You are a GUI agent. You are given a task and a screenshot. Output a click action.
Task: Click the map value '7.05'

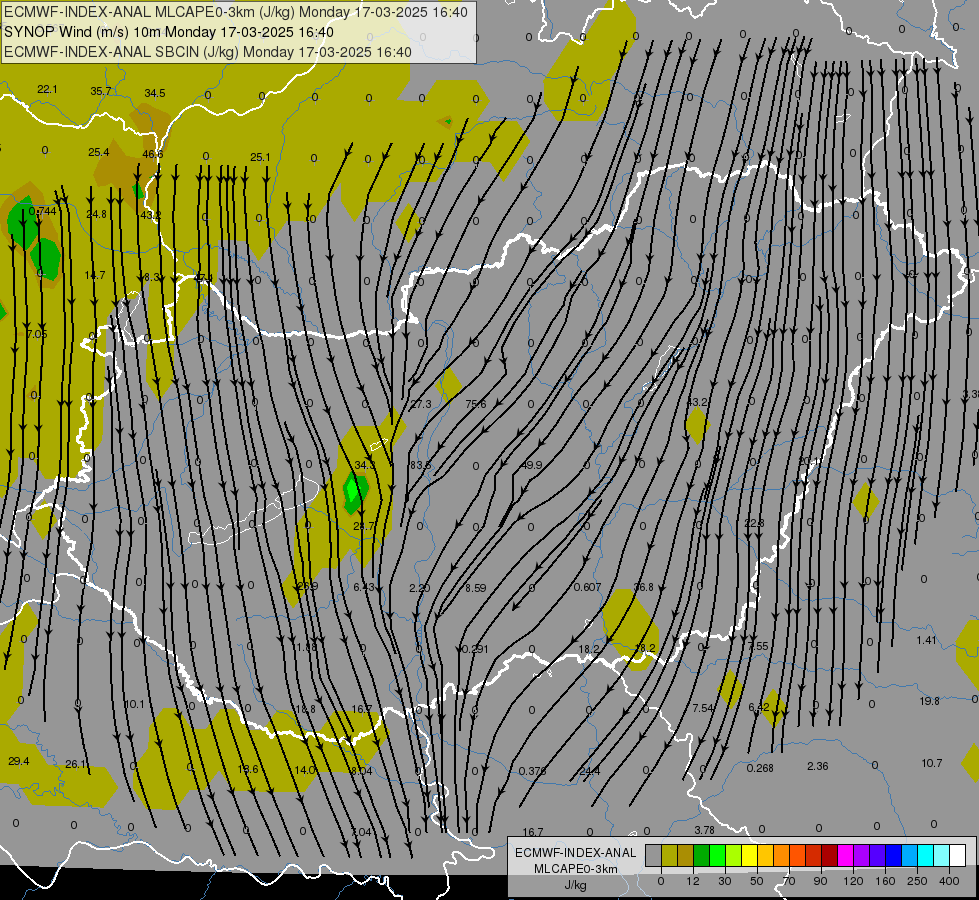pyautogui.click(x=37, y=334)
